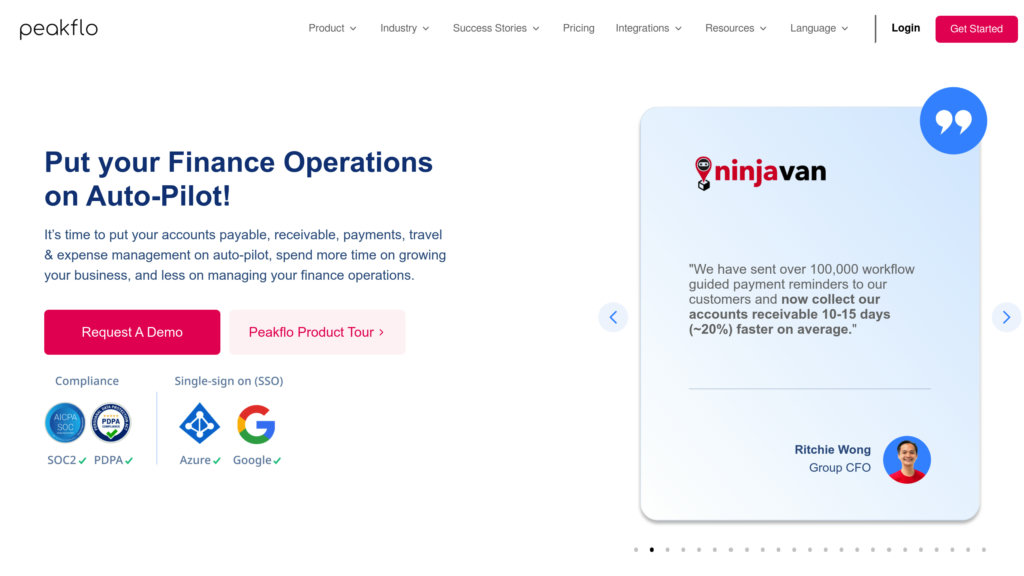Click the SOC2 compliance badge
1024x576 pixels.
[65, 423]
